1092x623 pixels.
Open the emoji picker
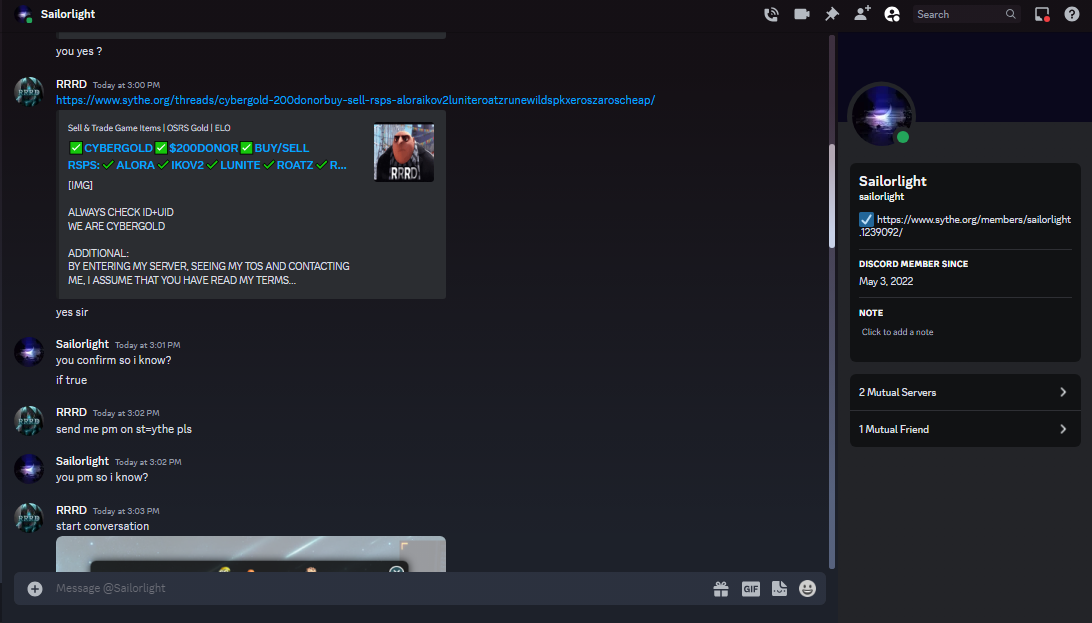(x=807, y=589)
